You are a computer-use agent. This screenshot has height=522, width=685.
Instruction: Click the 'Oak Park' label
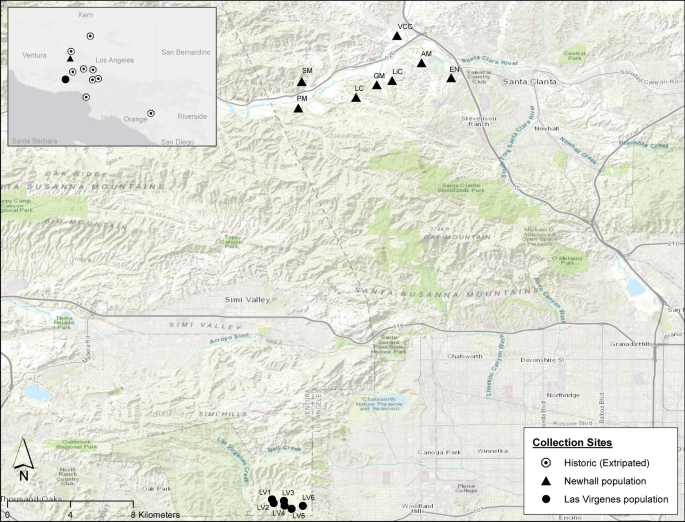[156, 489]
